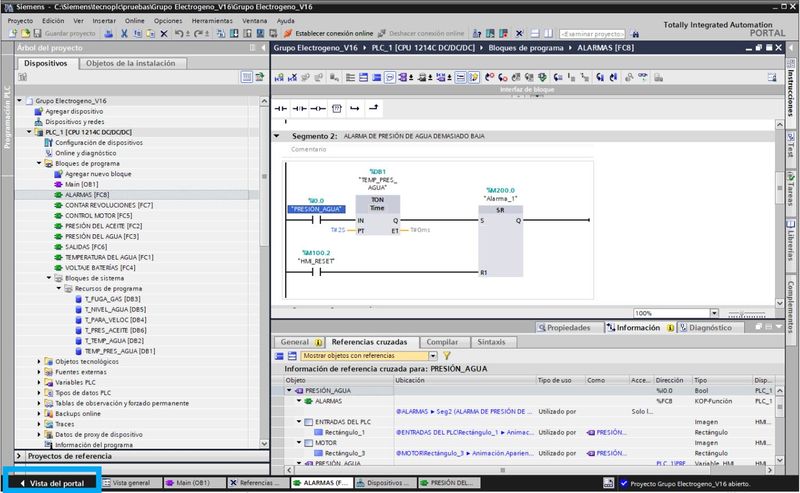Collapse the Bloques de programa folder

pos(39,163)
